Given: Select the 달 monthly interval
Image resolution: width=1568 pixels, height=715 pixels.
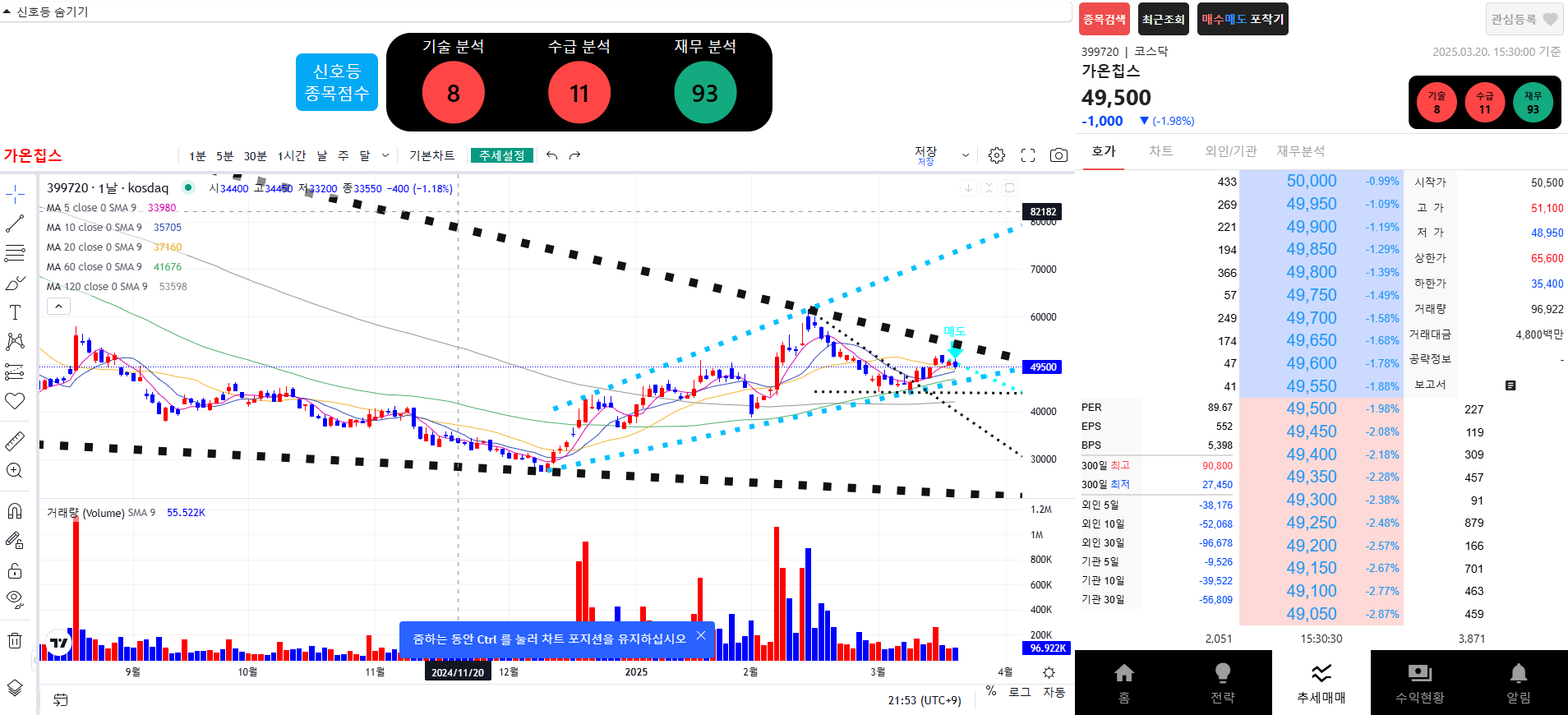Looking at the screenshot, I should tap(365, 155).
